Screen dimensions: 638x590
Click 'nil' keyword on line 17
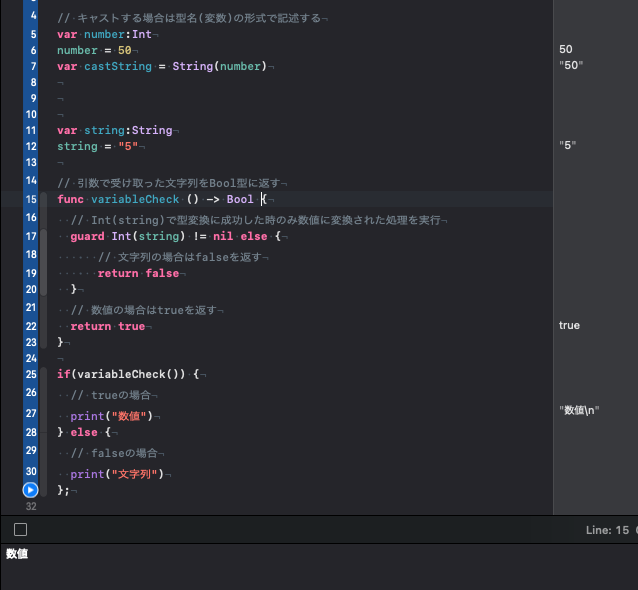coord(223,236)
